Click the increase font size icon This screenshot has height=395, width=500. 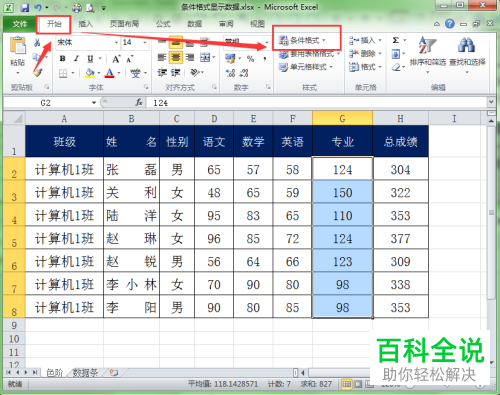point(116,59)
